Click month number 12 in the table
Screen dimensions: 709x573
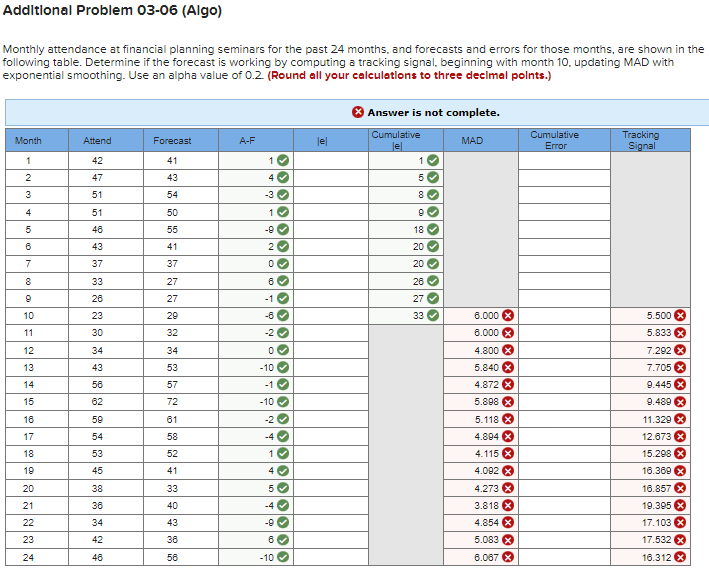(28, 350)
